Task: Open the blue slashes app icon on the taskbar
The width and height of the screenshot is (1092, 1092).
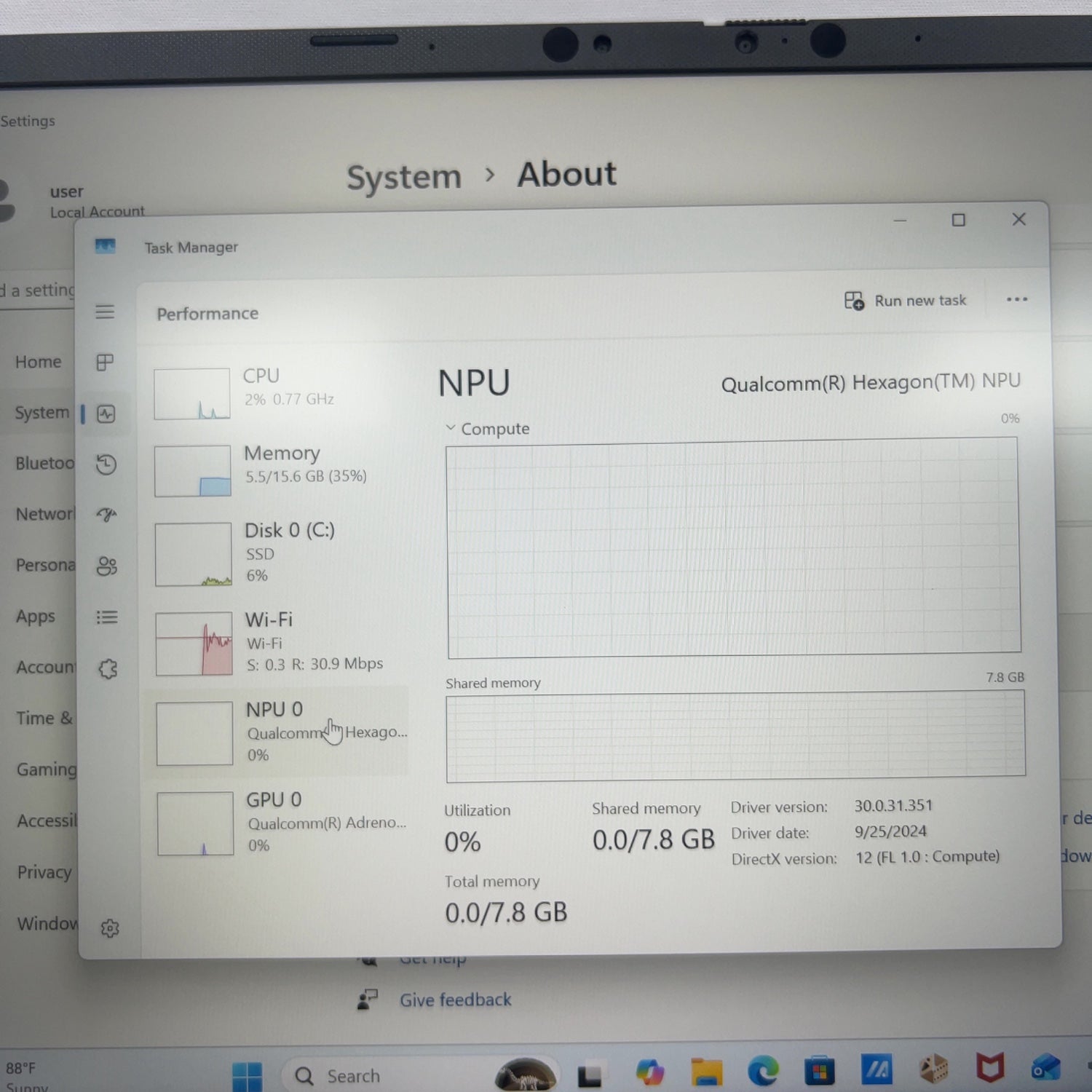Action: tap(877, 1069)
